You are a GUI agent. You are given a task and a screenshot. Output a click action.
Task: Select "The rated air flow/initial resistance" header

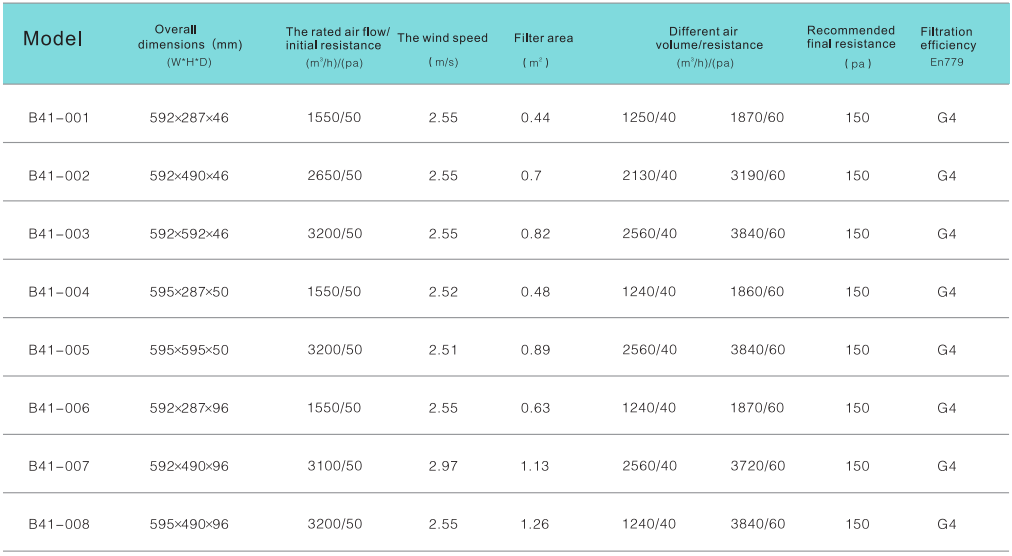tap(337, 39)
